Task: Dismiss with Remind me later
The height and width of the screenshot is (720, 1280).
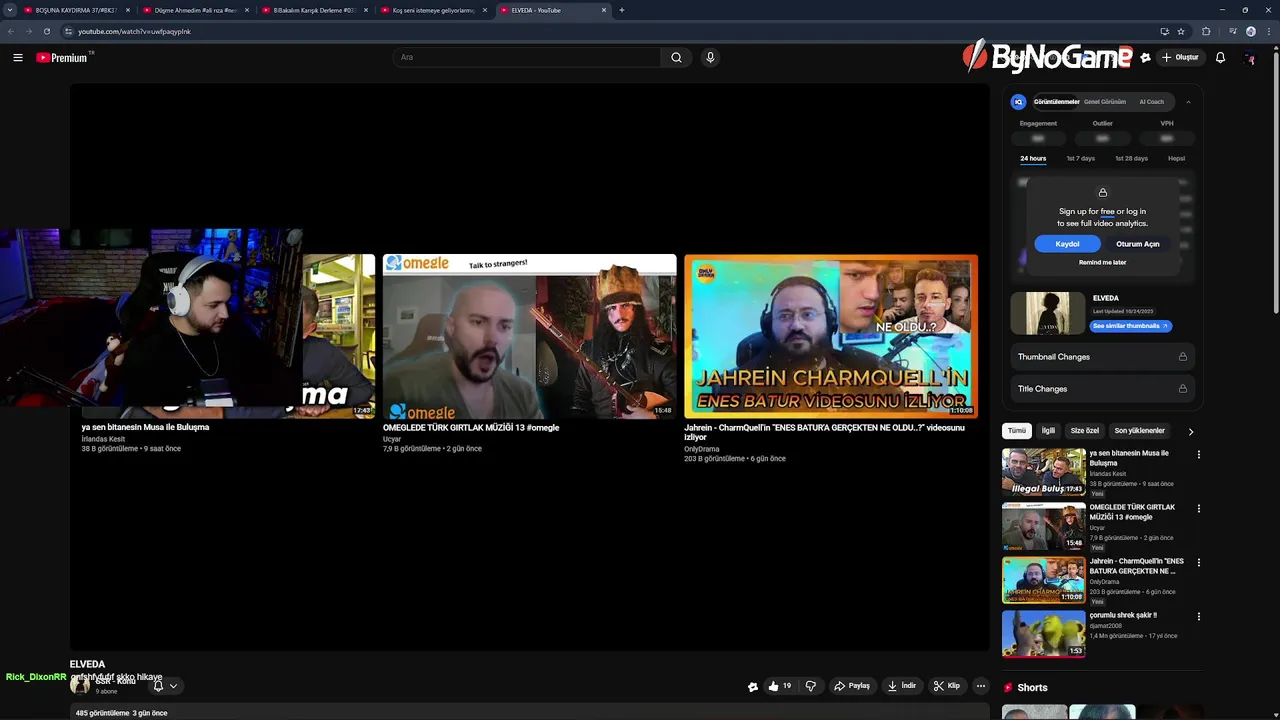Action: 1102,262
